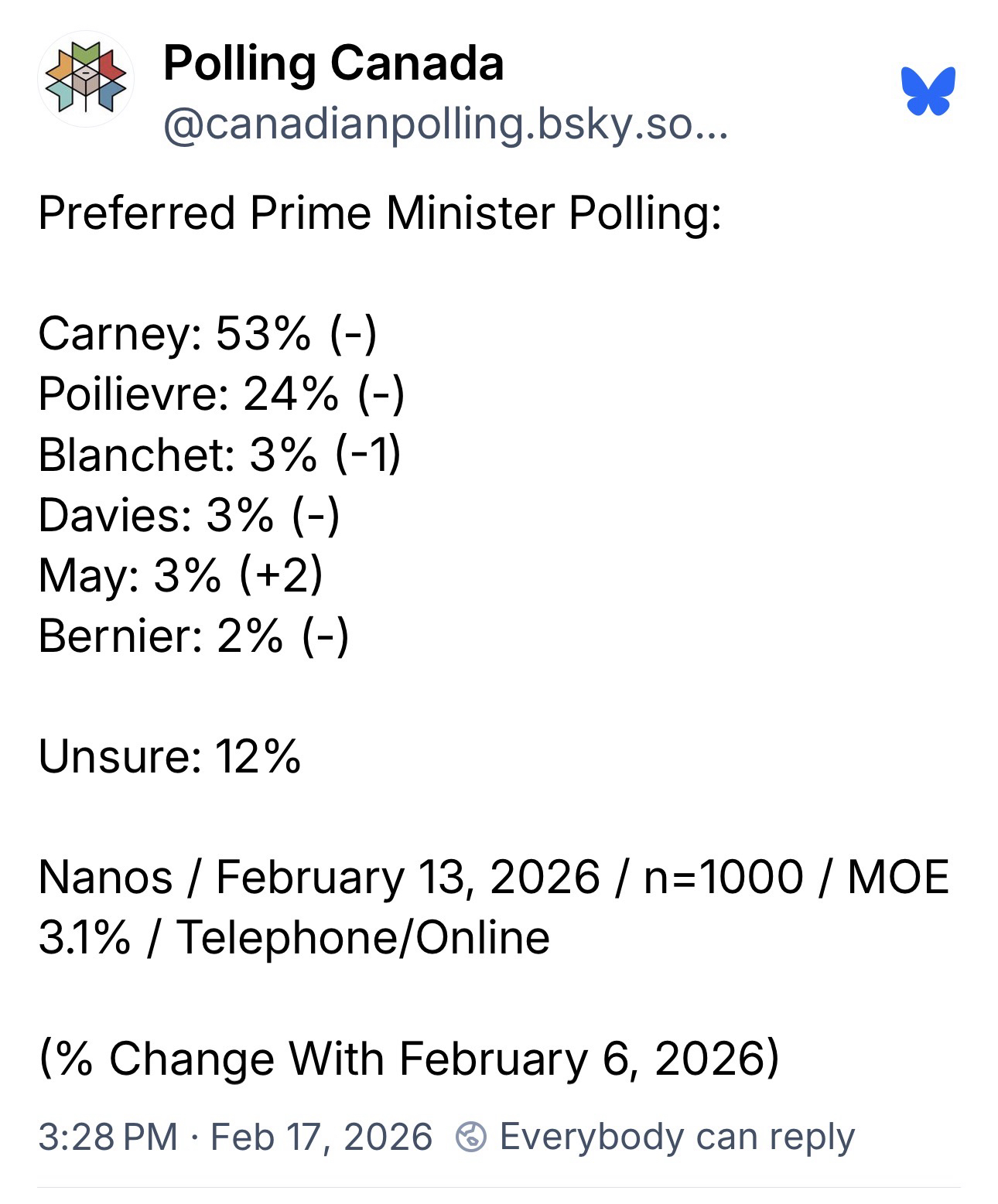Click the globe icon beside reply settings
Viewport: 998px width, 1204px height.
(x=471, y=1137)
